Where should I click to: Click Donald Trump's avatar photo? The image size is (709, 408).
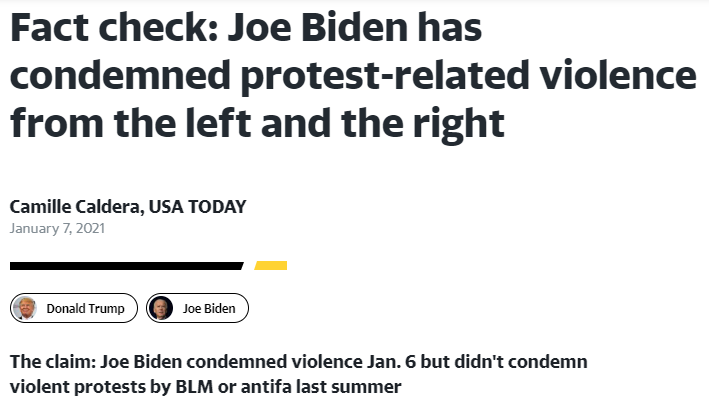[x=27, y=309]
